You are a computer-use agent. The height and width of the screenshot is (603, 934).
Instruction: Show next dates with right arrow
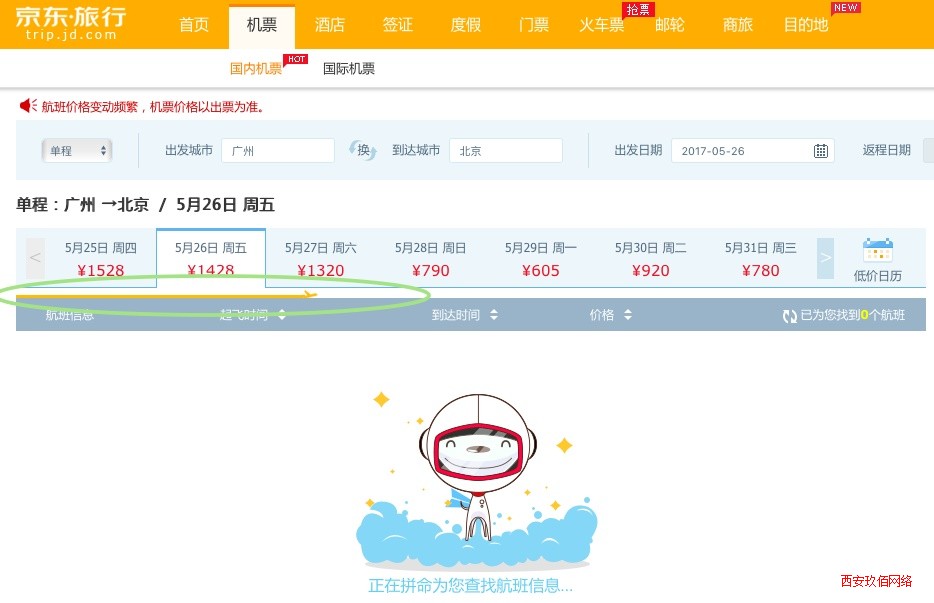click(825, 258)
